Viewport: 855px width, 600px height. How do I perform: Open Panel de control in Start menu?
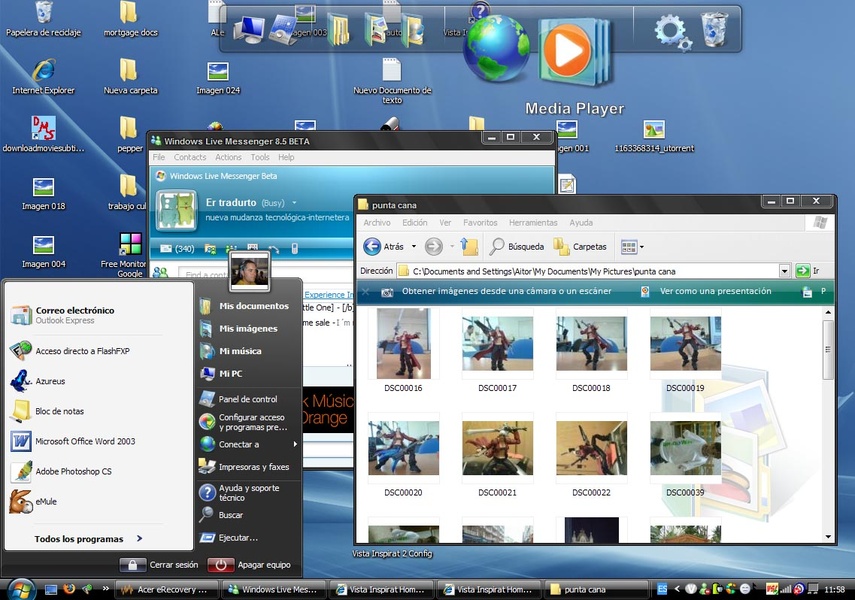(x=238, y=399)
